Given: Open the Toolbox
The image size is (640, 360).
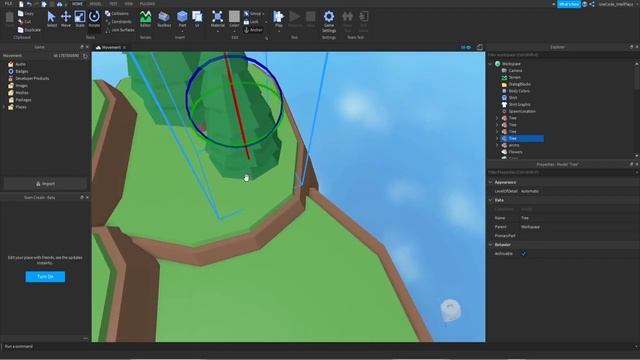Looking at the screenshot, I should (164, 19).
